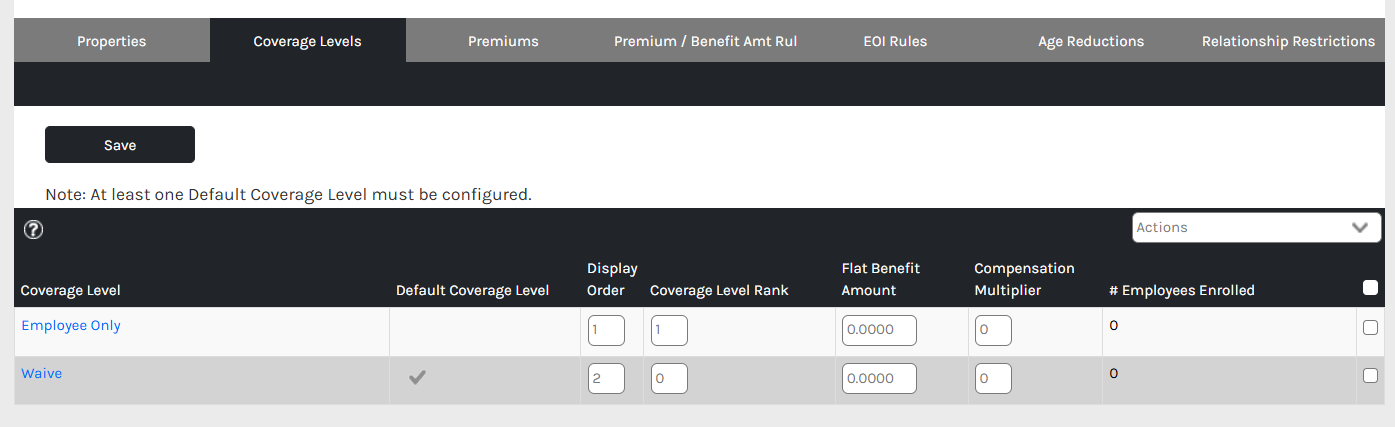The height and width of the screenshot is (427, 1395).
Task: Switch to the EOI Rules tab
Action: (895, 41)
